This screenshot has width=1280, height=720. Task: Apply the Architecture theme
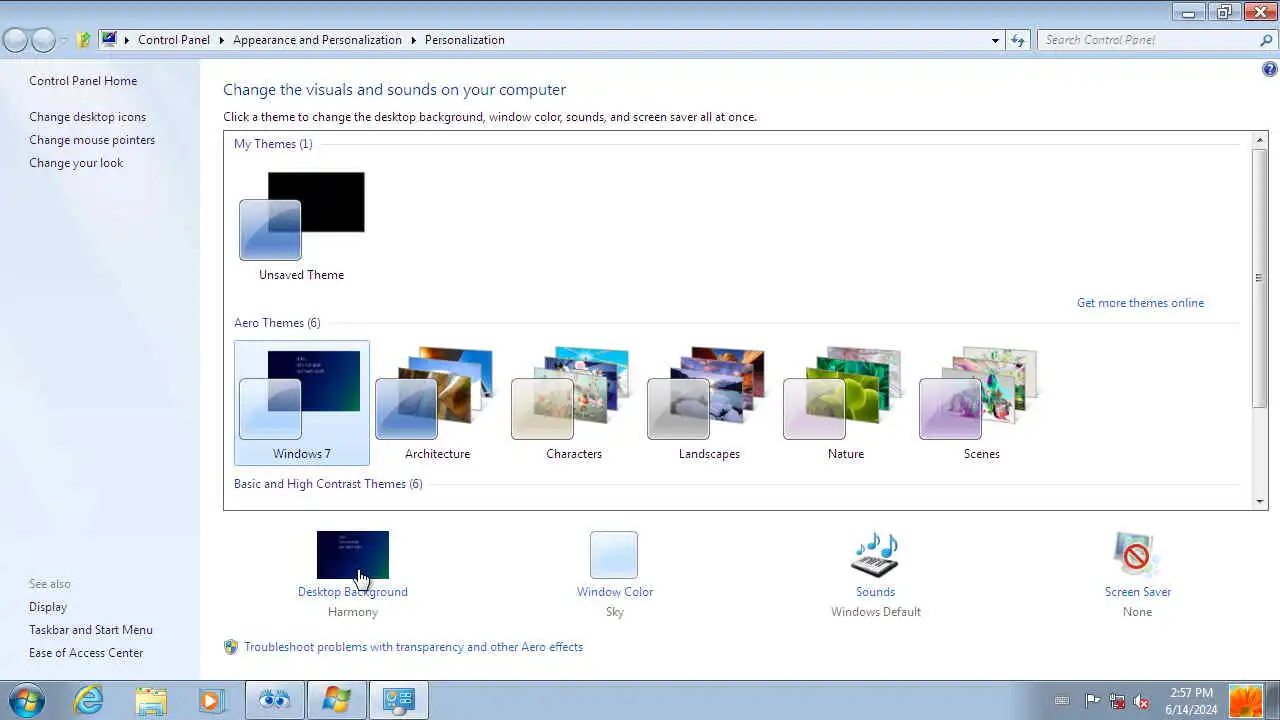437,403
